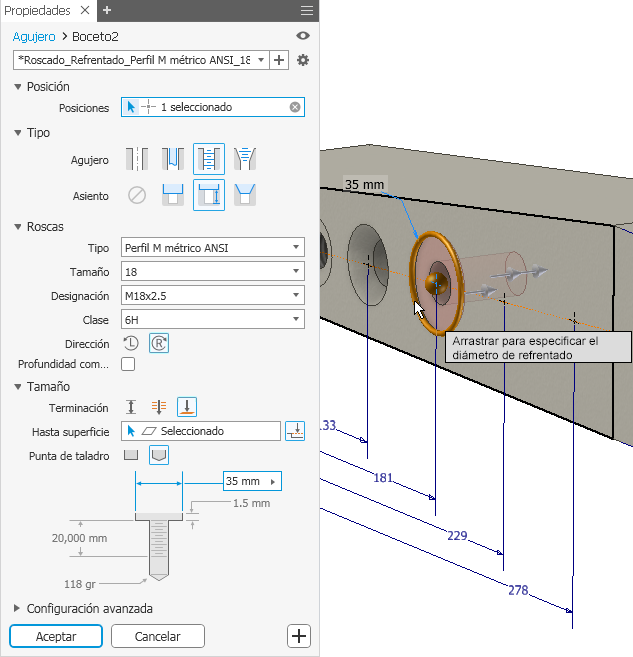Click the Boceto2 breadcrumb
The width and height of the screenshot is (633, 657).
point(95,37)
